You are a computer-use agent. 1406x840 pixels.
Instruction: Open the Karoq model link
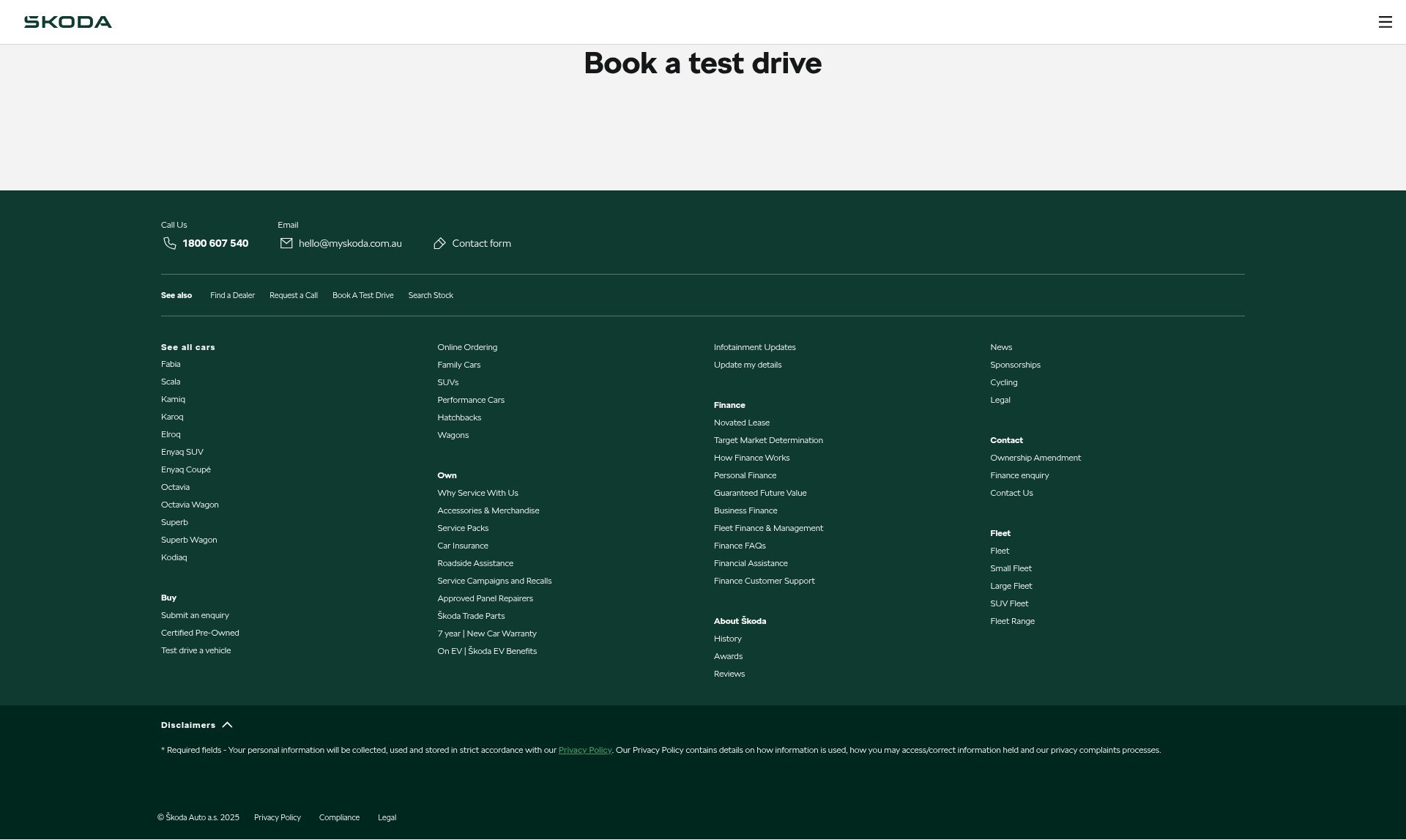point(172,417)
